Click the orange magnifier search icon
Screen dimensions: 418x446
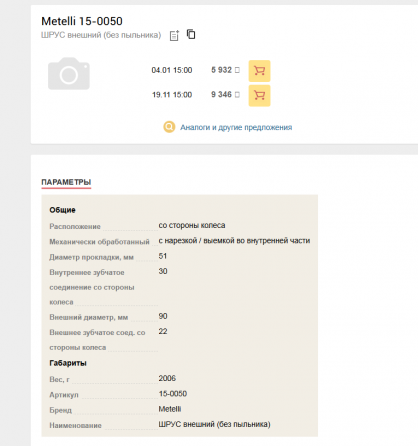coord(169,127)
